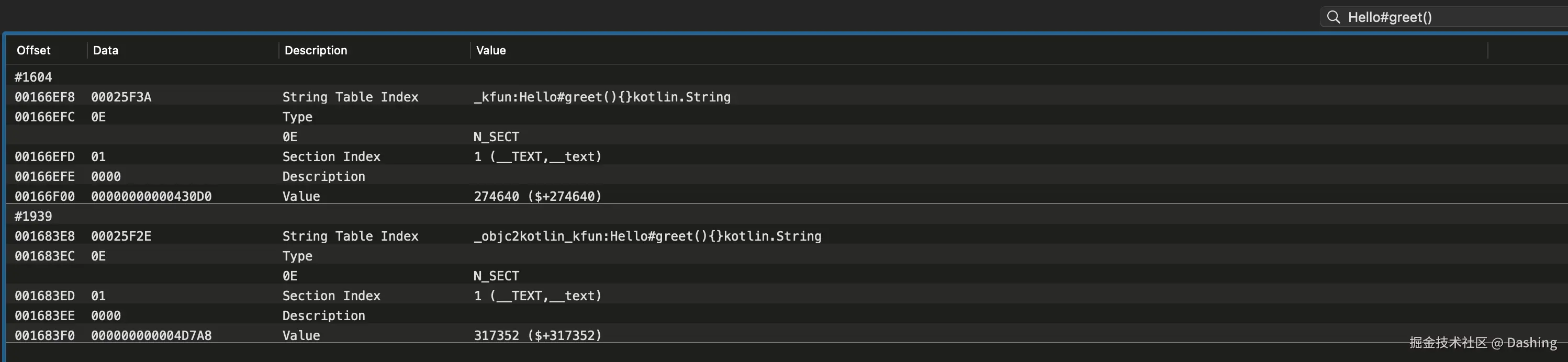Click the value 274640 ($+274640) row
Viewport: 1568px width, 362px height.
click(x=537, y=197)
